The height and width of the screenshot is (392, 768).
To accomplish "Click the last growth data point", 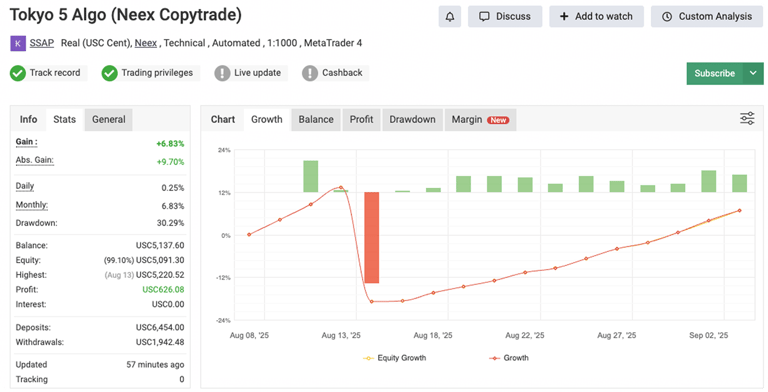I will tap(740, 211).
